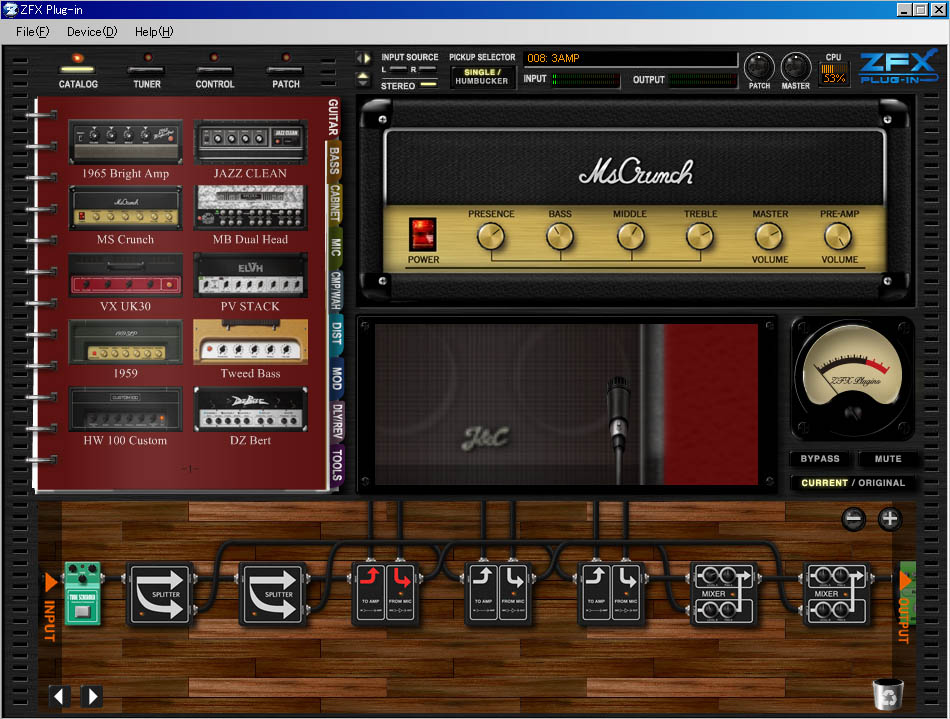950x719 pixels.
Task: Select the middle TO AMP / FROM MIC module
Action: tap(497, 594)
